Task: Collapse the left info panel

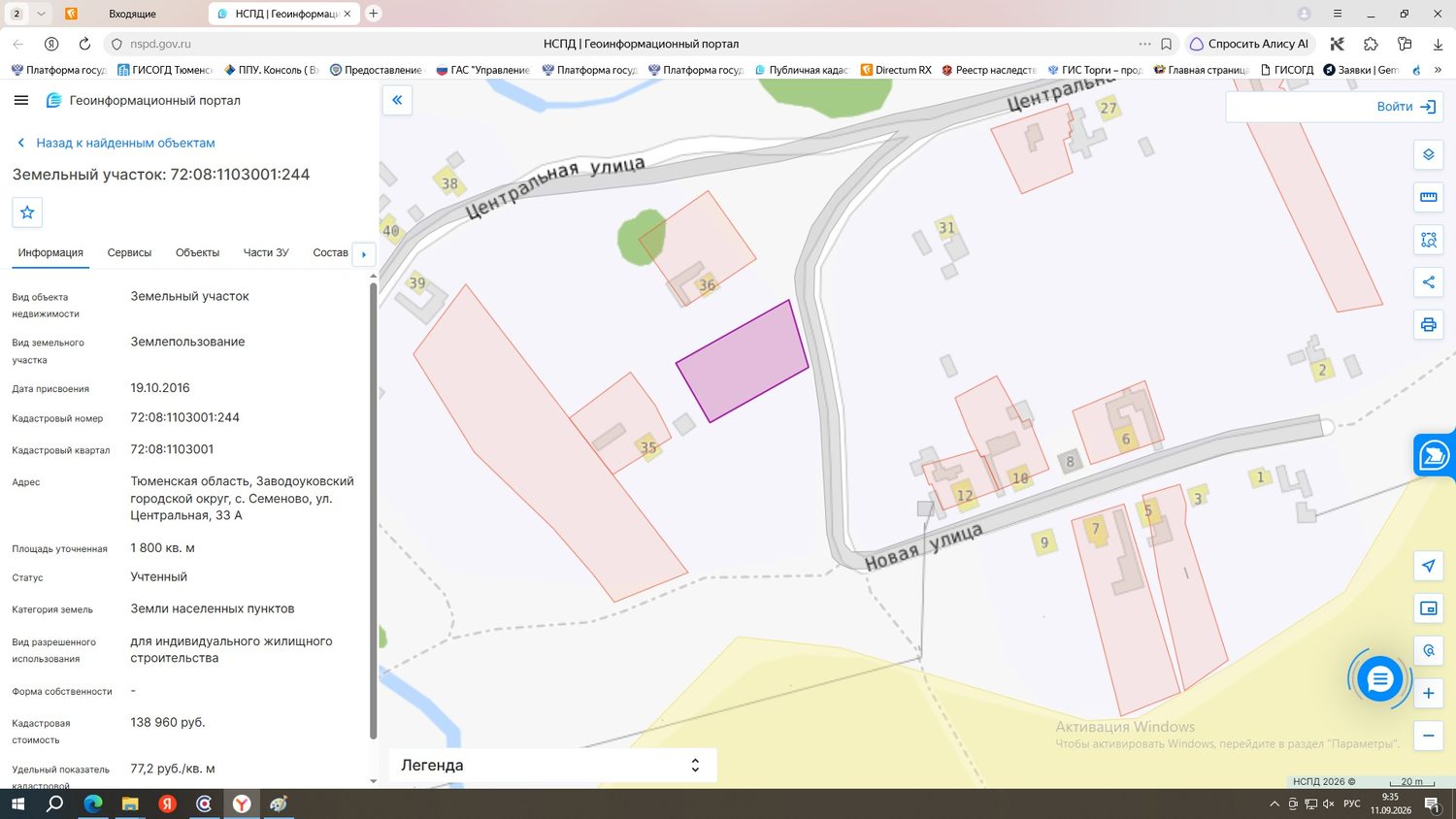Action: (397, 100)
